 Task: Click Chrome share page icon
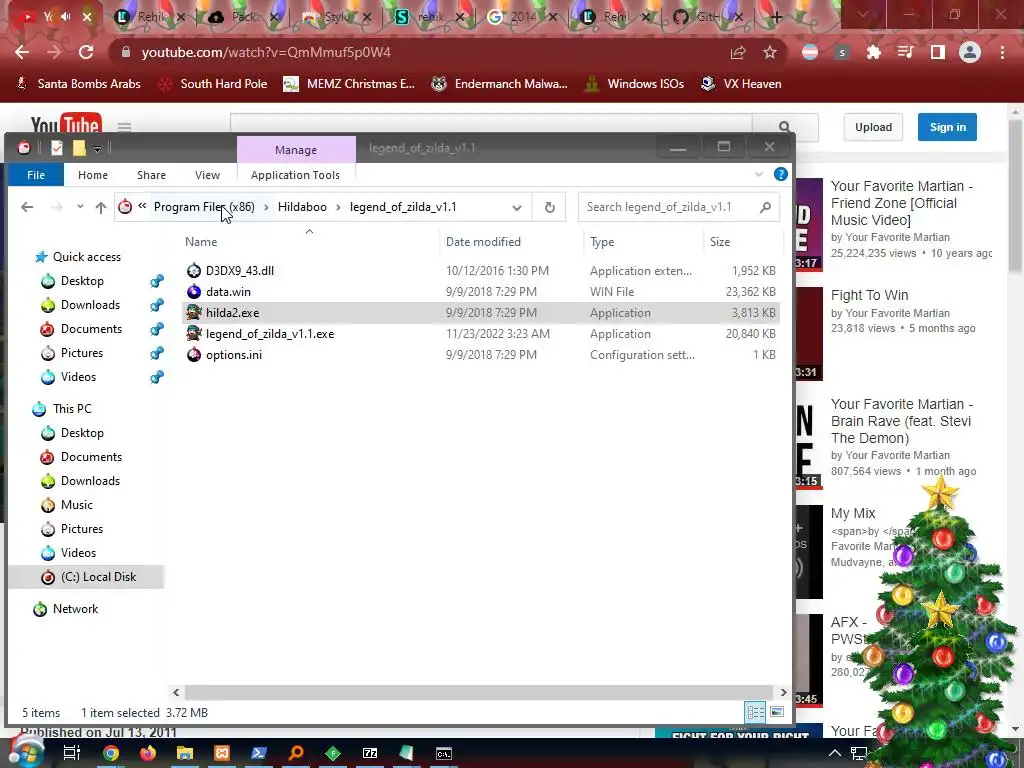(738, 52)
